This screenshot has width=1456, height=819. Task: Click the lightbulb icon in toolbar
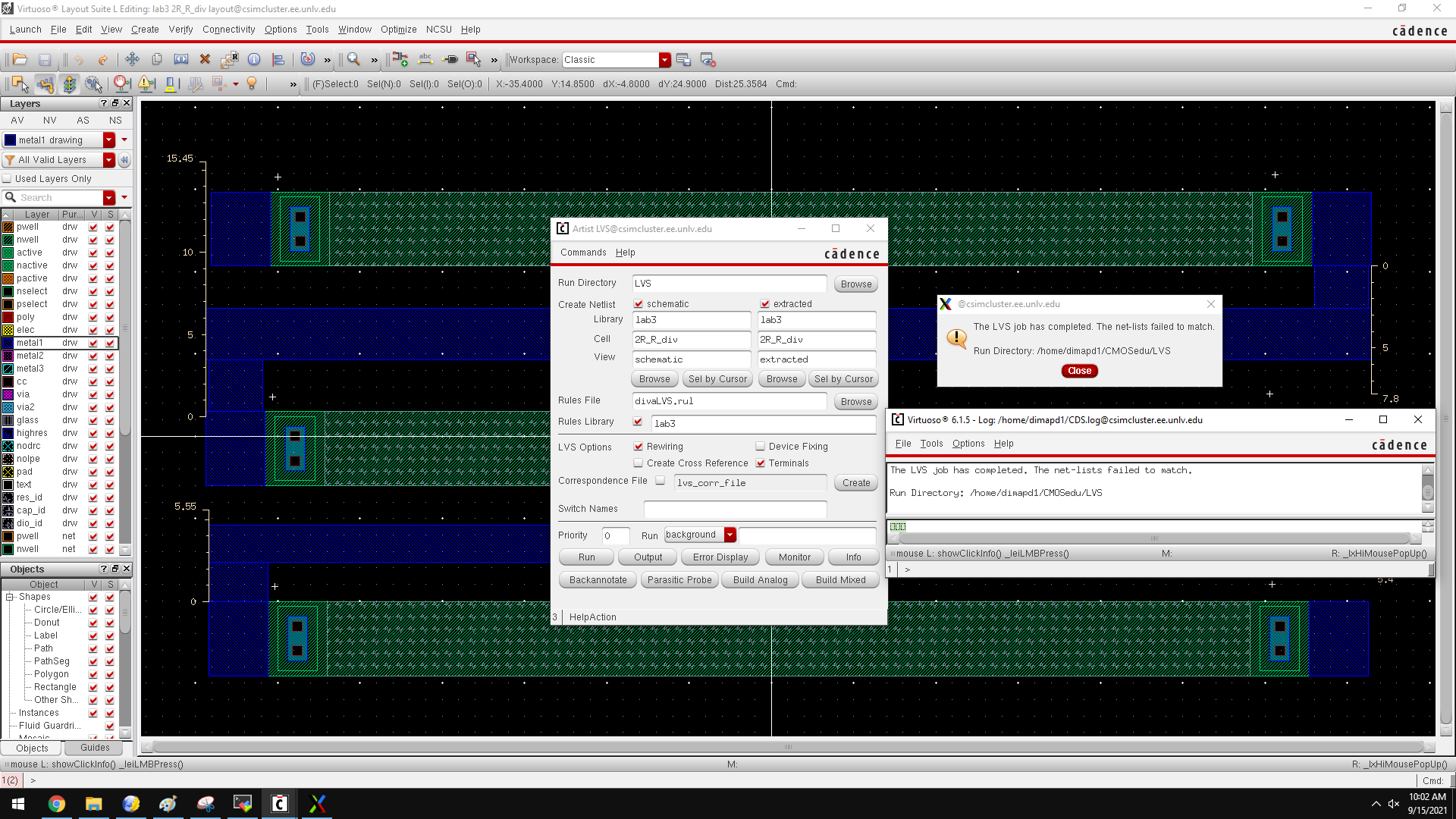[252, 84]
